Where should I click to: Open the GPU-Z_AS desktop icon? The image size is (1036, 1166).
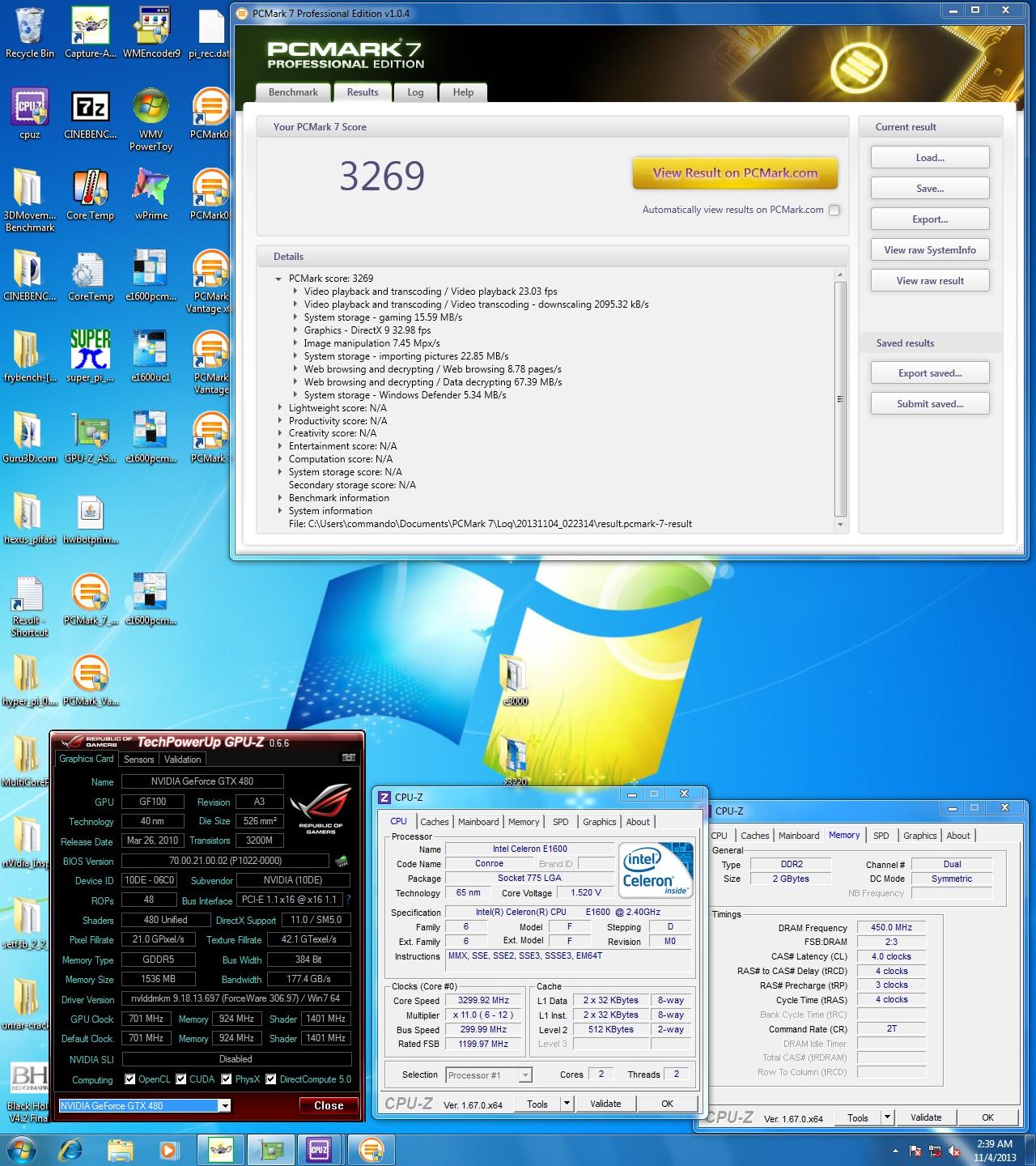point(90,438)
